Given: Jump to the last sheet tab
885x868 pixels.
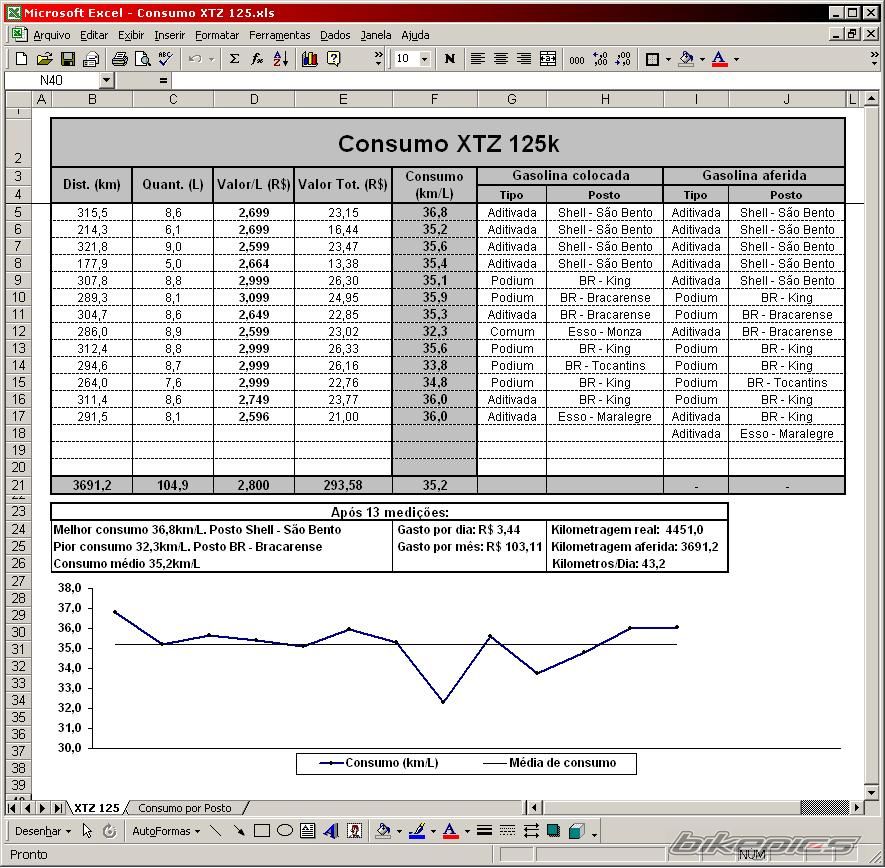Looking at the screenshot, I should pos(57,808).
